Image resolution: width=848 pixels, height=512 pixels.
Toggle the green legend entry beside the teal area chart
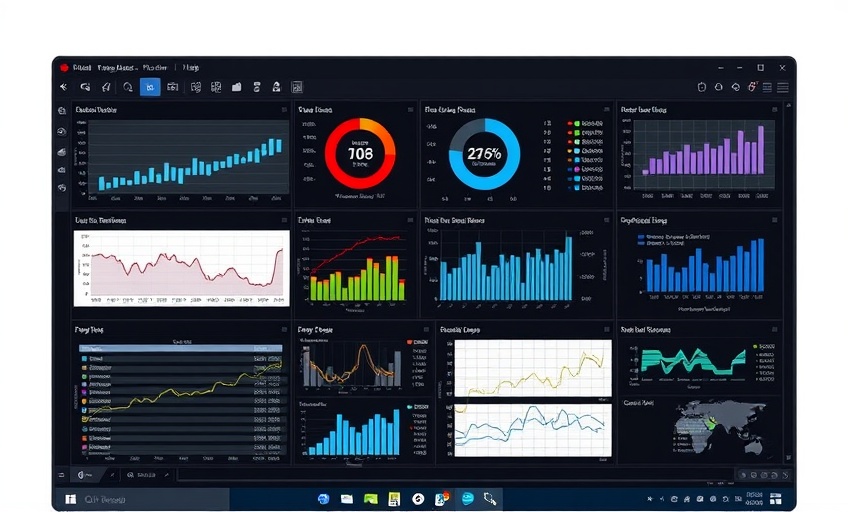tap(752, 346)
